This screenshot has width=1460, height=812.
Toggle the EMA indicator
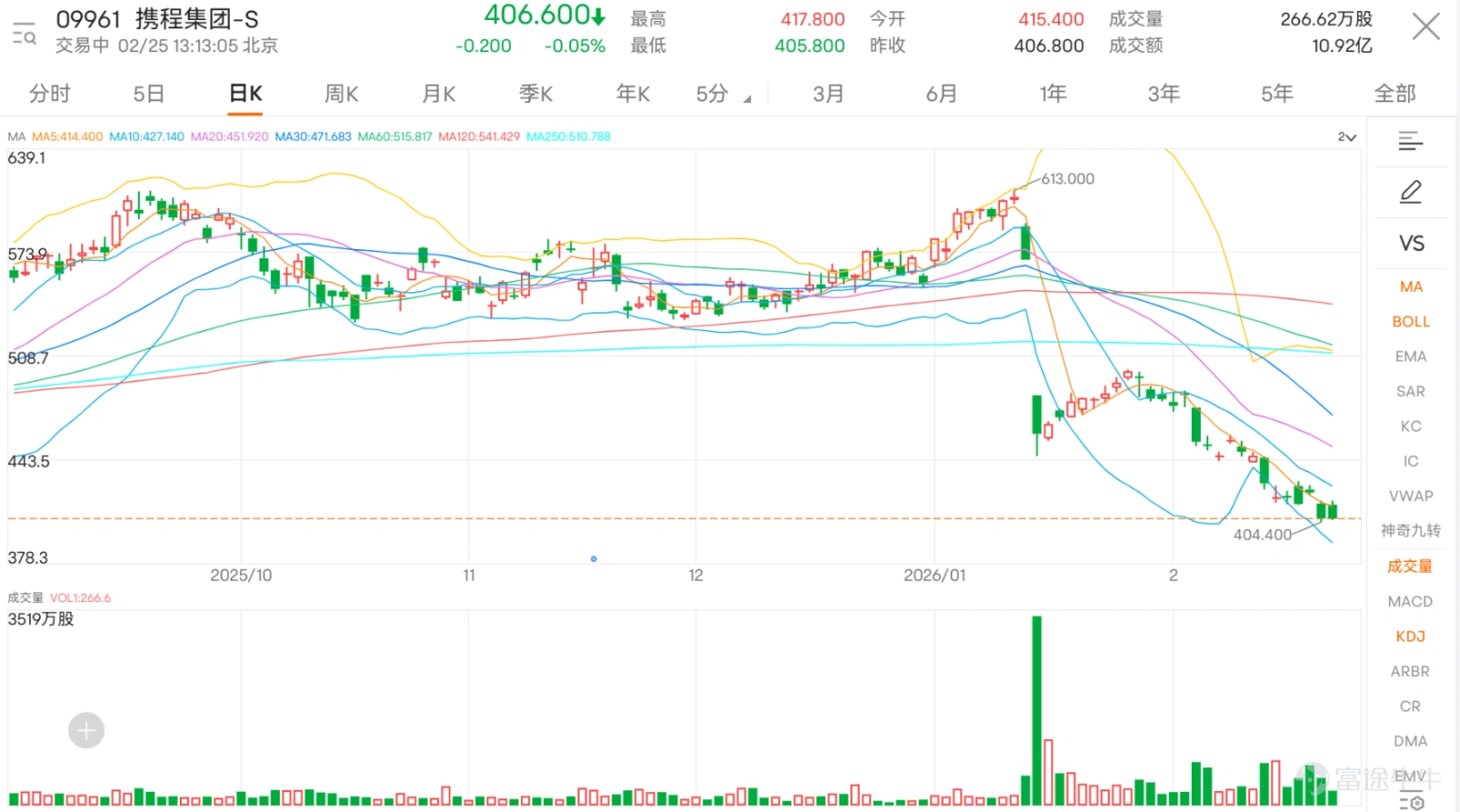click(1411, 357)
